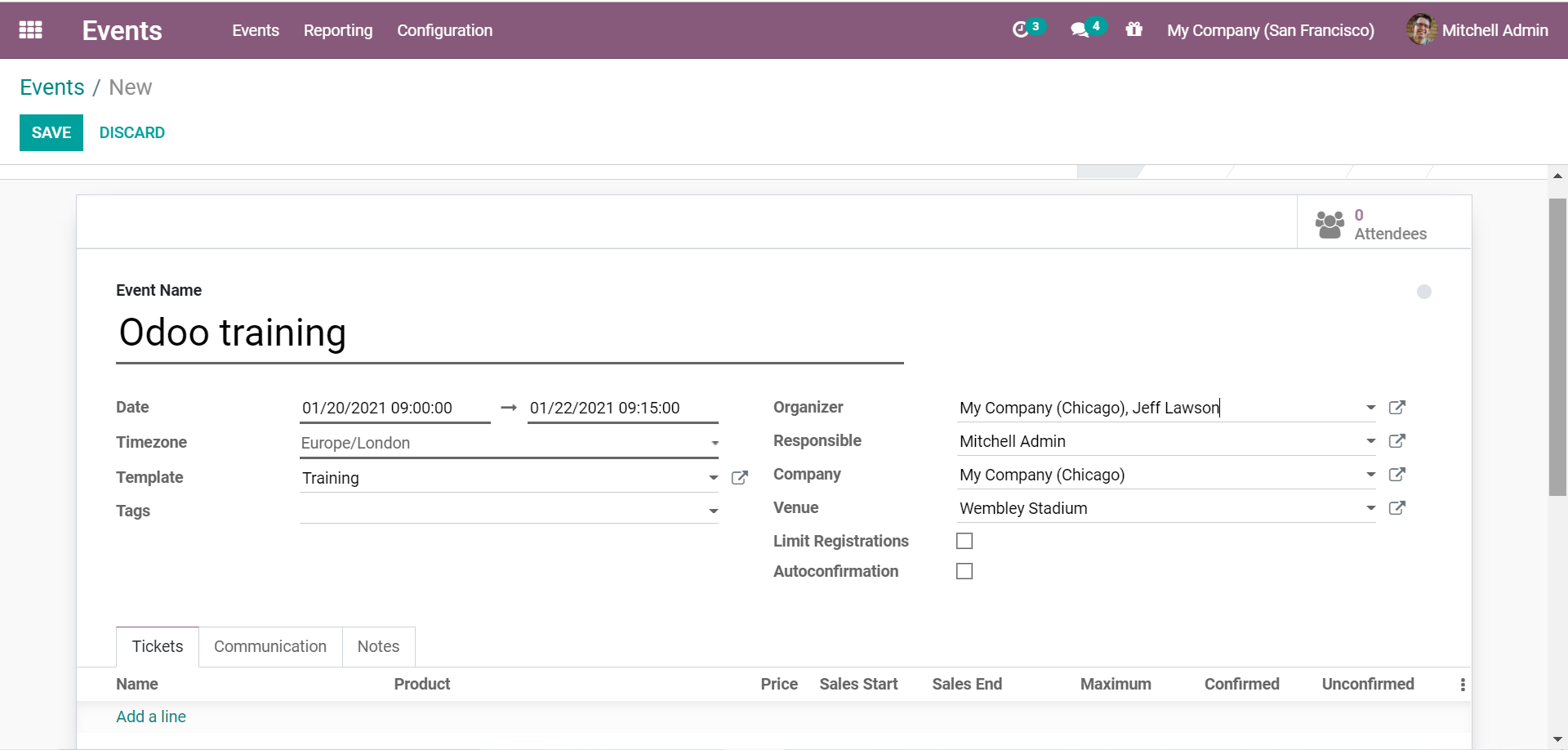Viewport: 1568px width, 750px height.
Task: Click the Confirmed column header
Action: pyautogui.click(x=1241, y=684)
